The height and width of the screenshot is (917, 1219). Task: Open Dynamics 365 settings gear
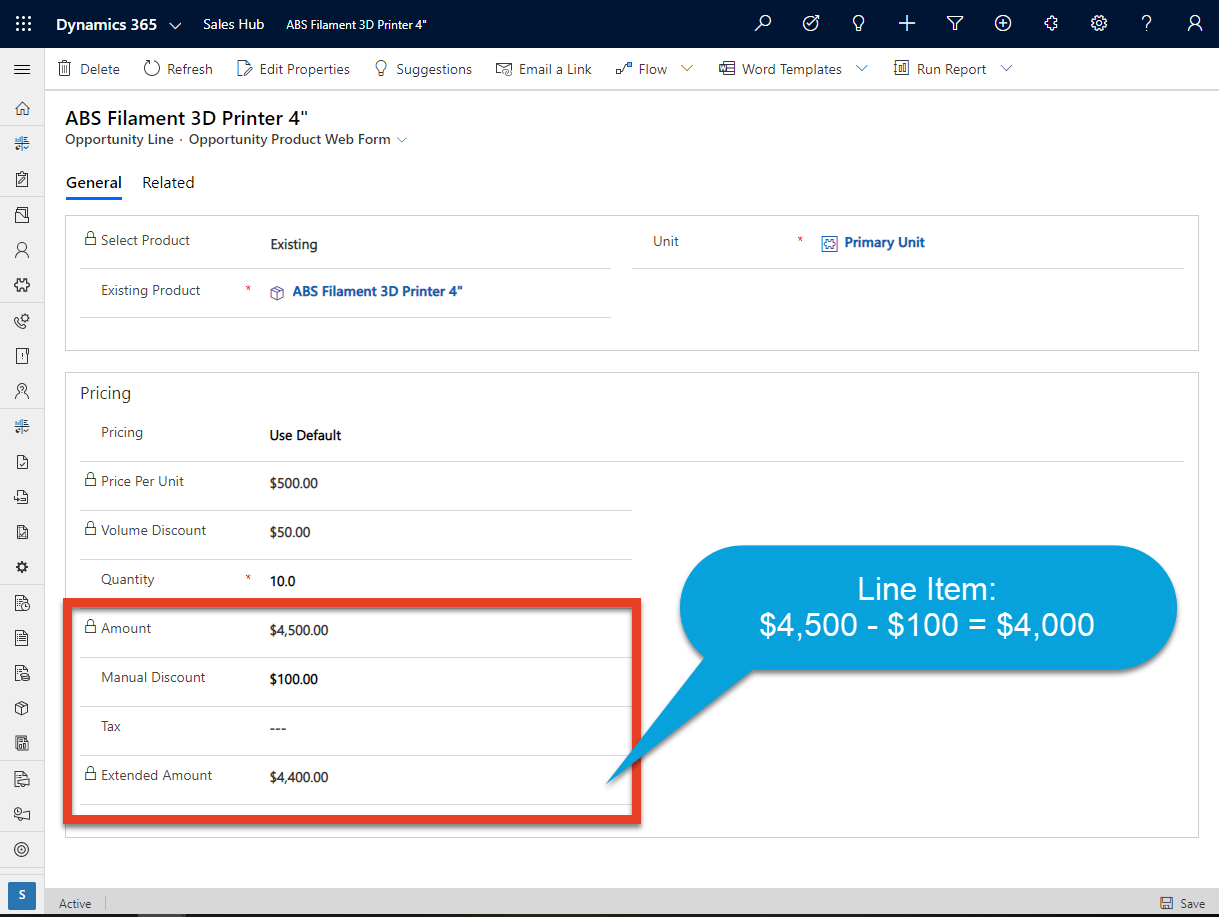pos(1098,23)
